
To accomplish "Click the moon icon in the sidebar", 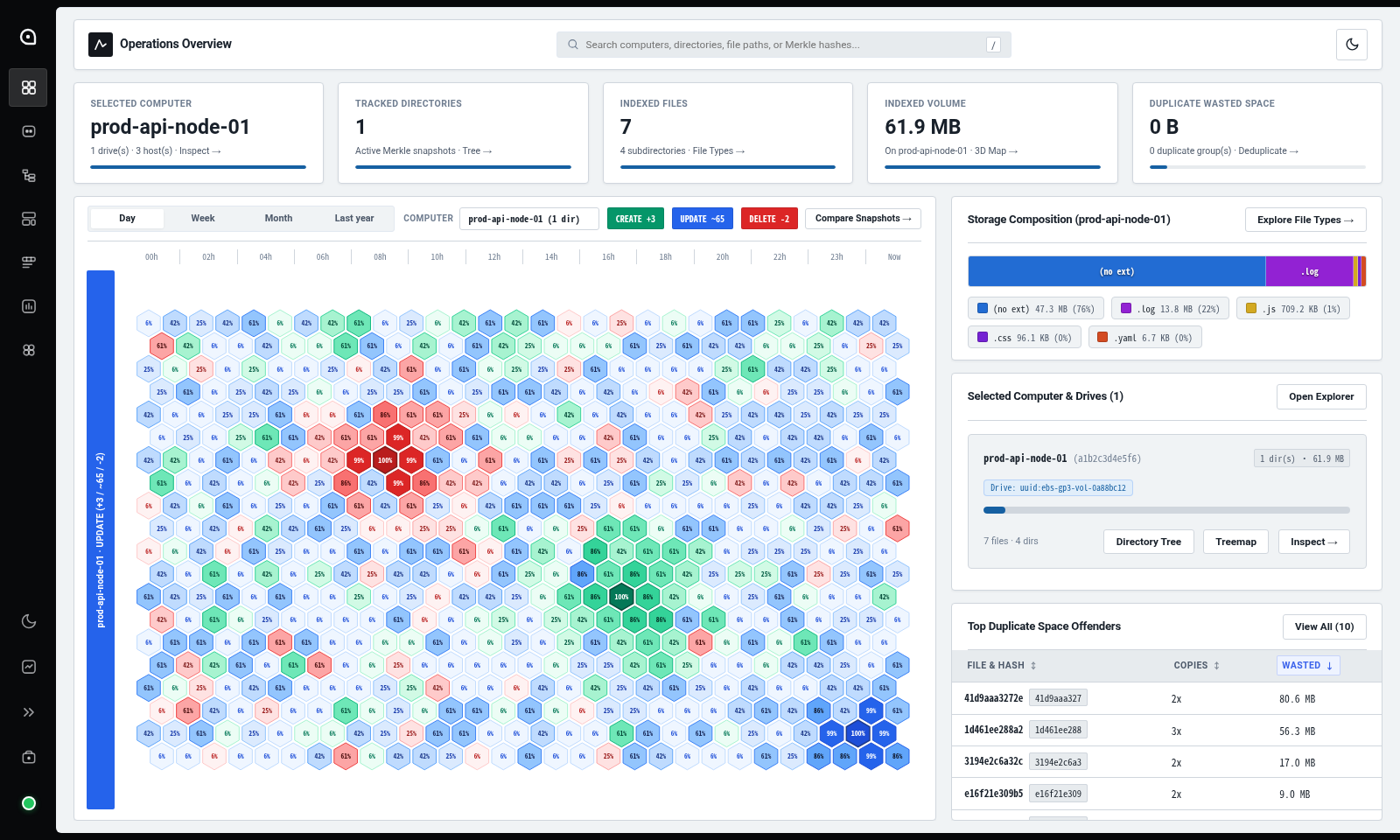I will coord(28,621).
